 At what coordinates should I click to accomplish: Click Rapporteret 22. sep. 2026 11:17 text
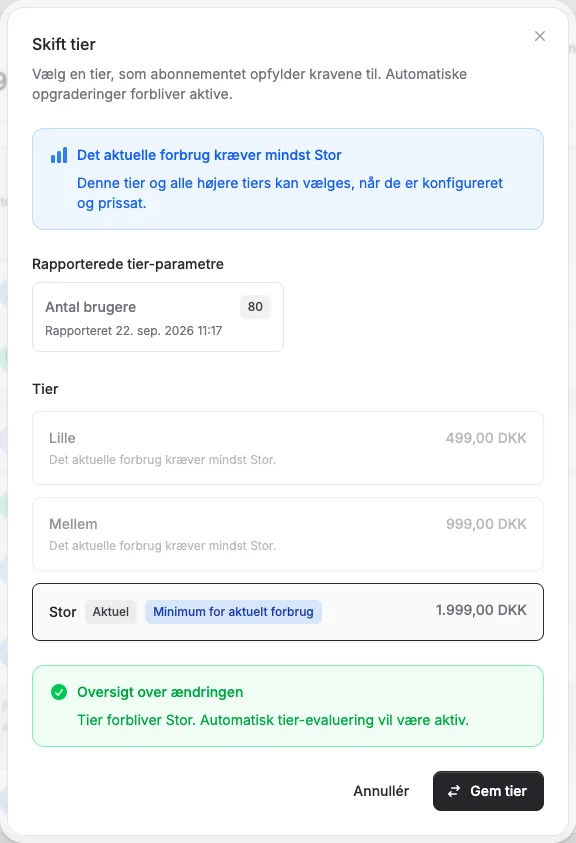click(133, 331)
